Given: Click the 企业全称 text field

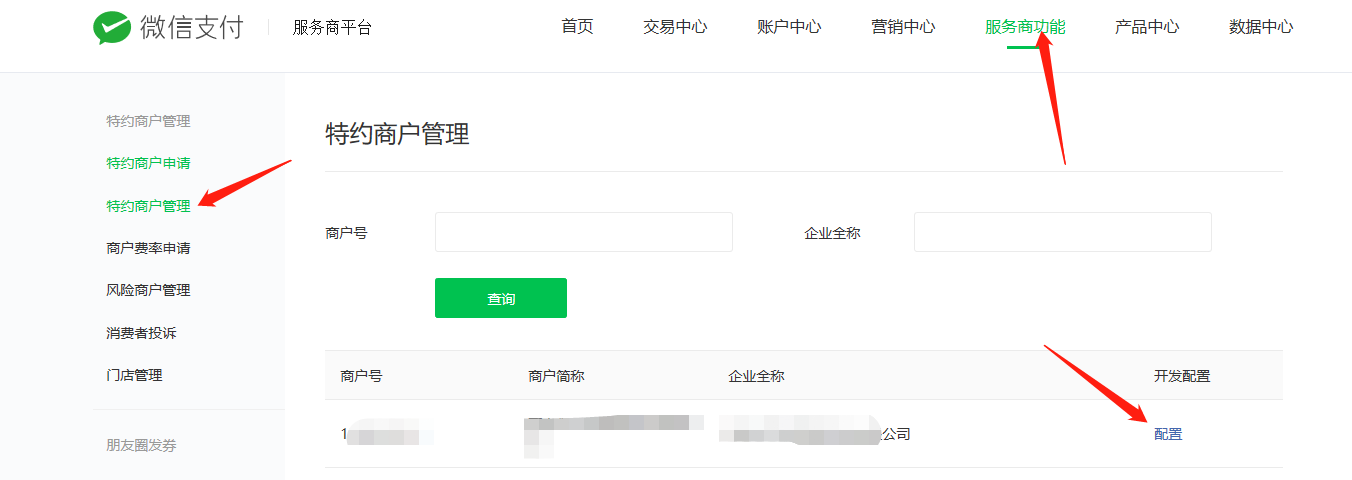Looking at the screenshot, I should [x=1062, y=232].
